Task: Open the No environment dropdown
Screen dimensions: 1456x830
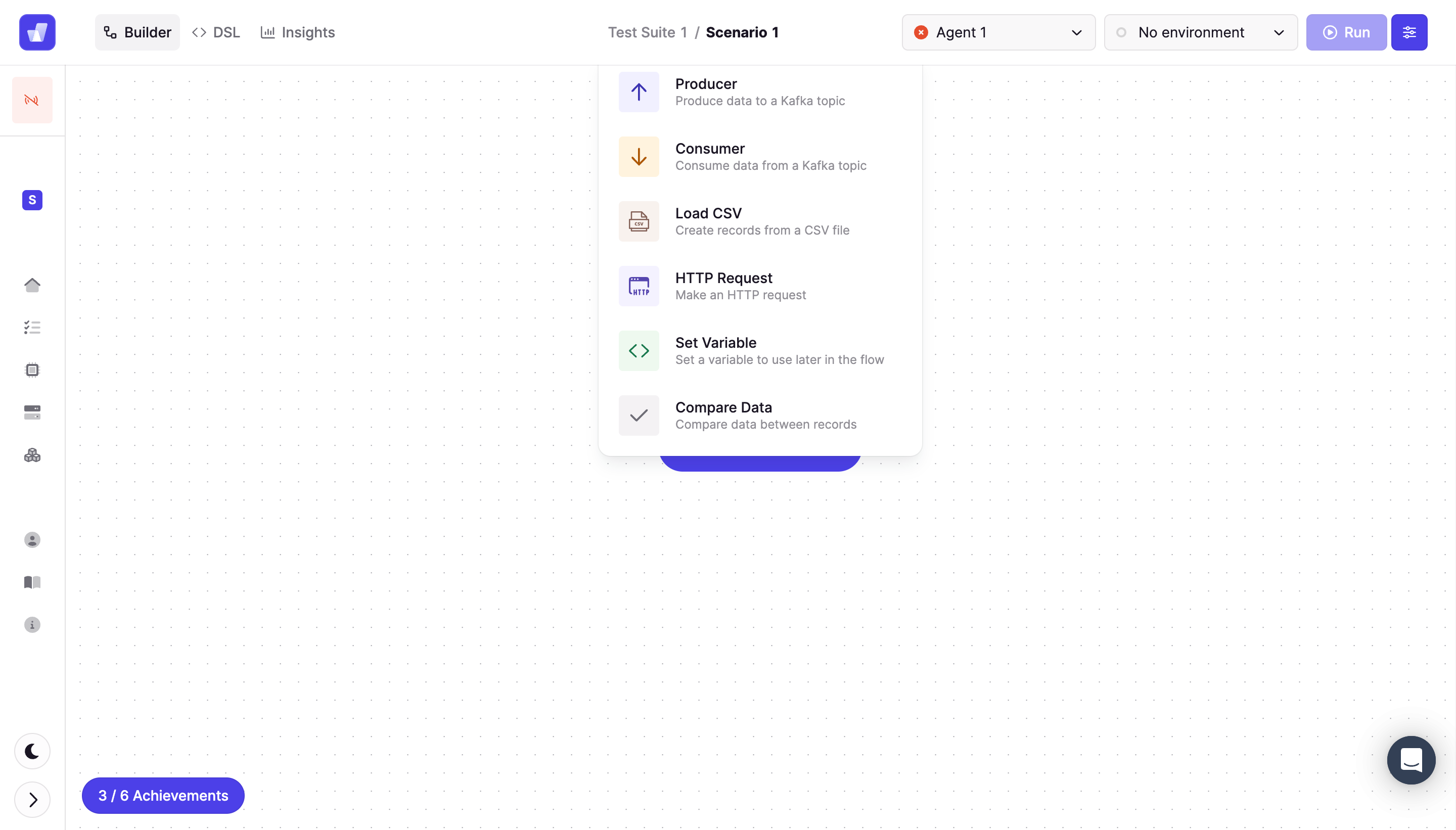Action: [1201, 32]
